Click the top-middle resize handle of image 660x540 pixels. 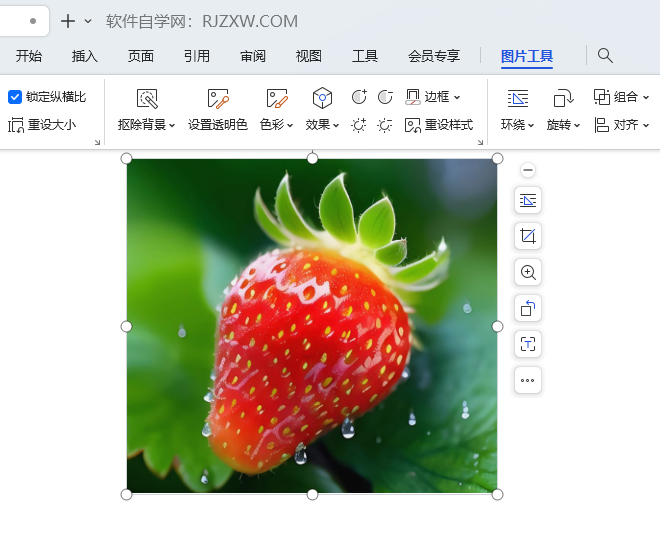pyautogui.click(x=312, y=159)
